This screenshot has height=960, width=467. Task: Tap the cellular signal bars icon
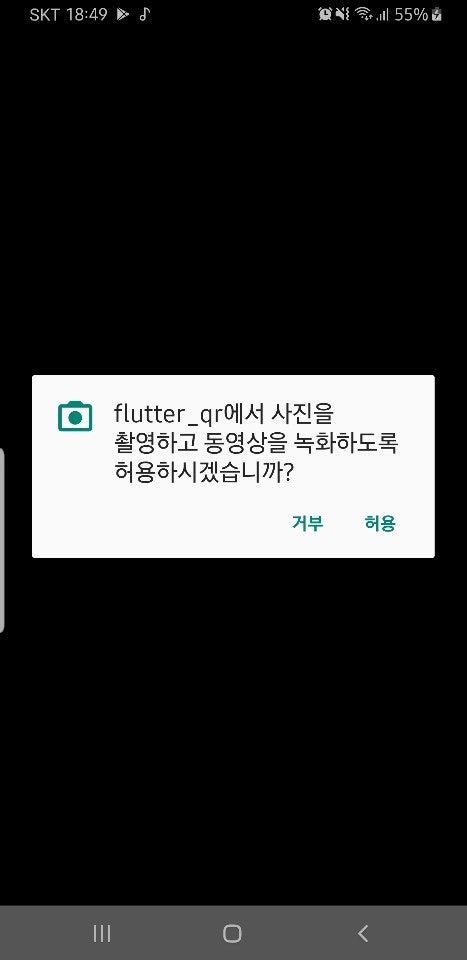point(383,15)
